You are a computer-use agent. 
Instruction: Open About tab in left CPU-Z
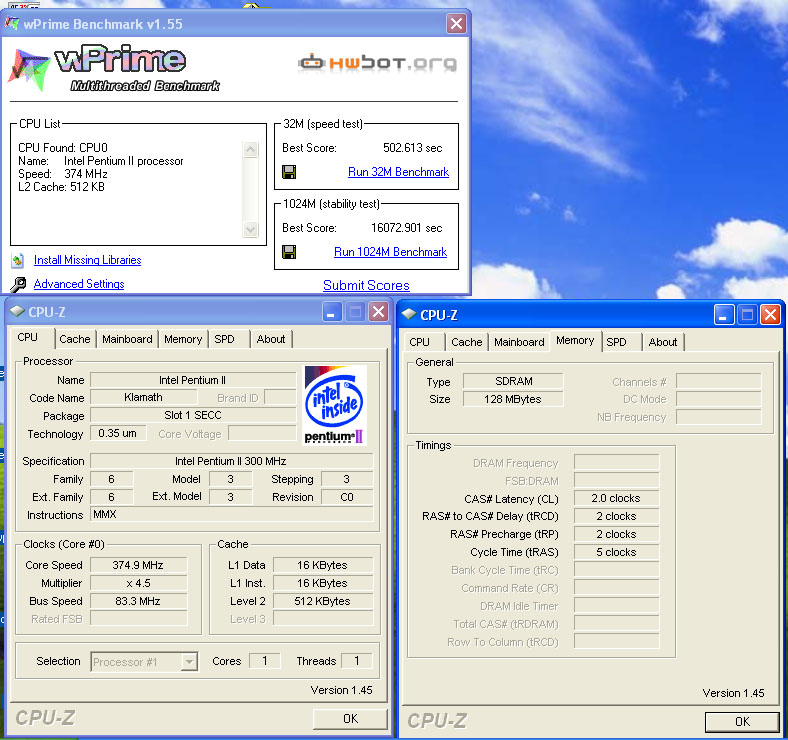pyautogui.click(x=271, y=339)
